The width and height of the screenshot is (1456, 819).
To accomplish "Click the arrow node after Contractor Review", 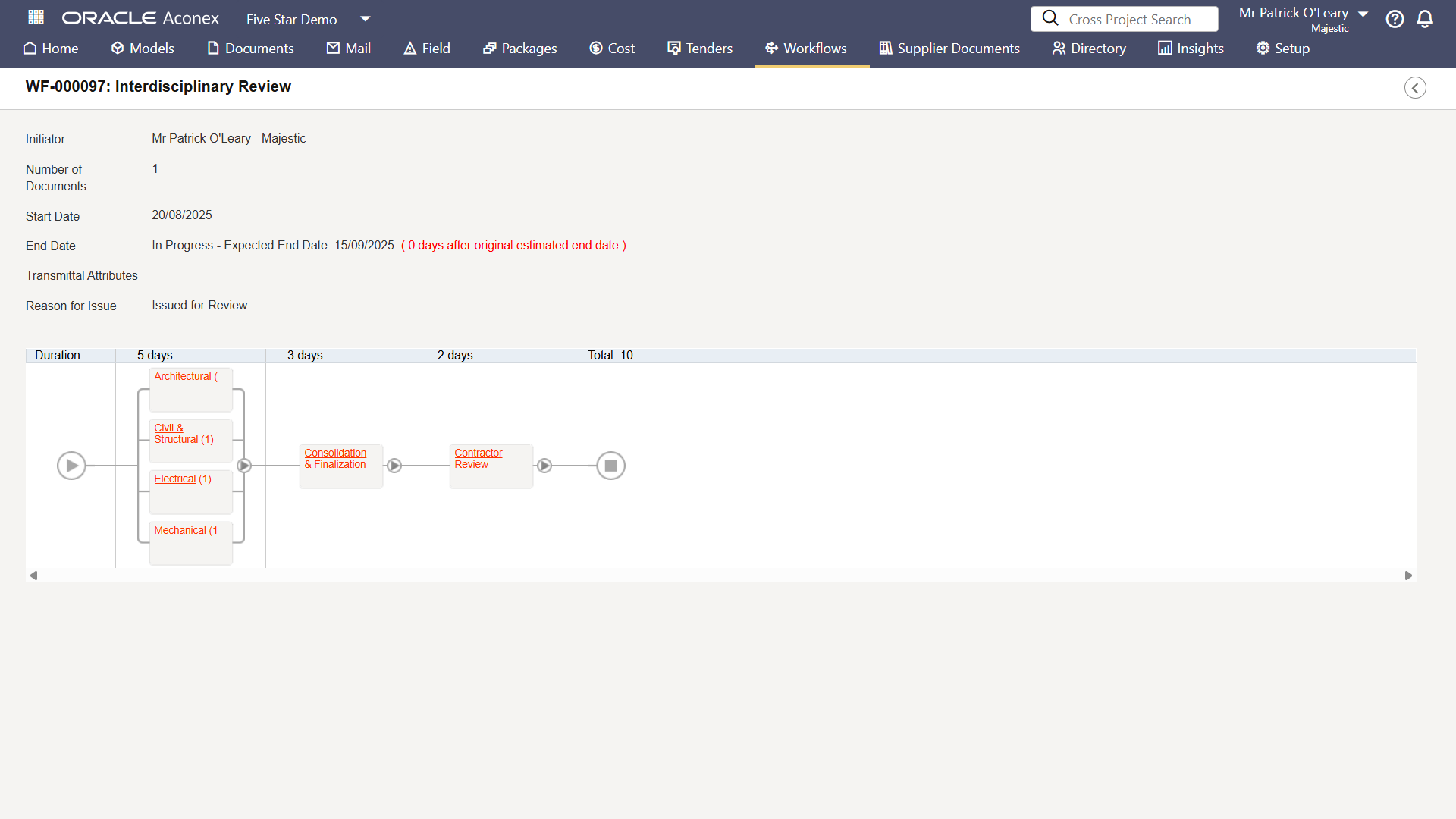I will (544, 466).
